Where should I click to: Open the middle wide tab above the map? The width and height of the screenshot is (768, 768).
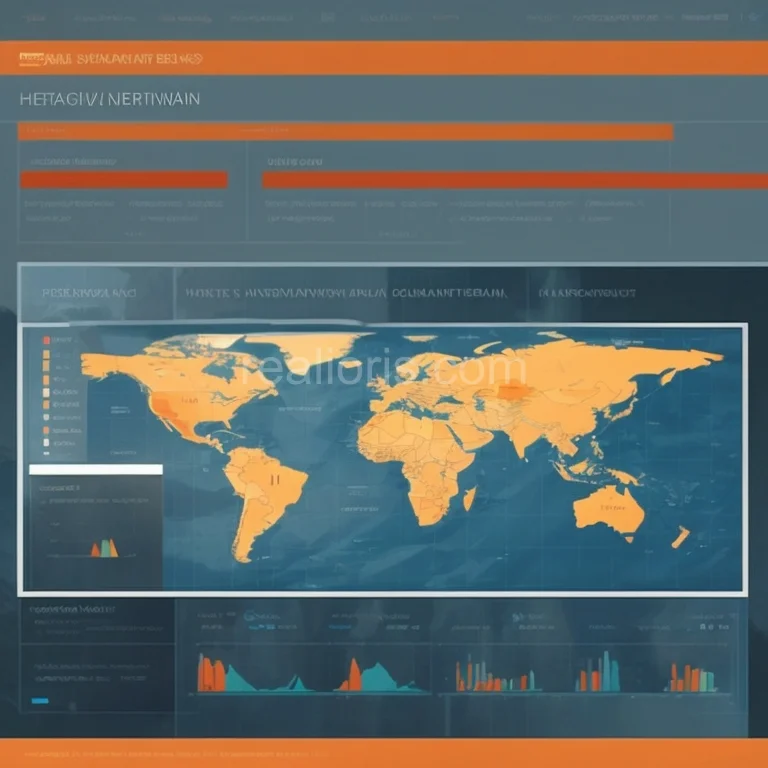click(346, 294)
